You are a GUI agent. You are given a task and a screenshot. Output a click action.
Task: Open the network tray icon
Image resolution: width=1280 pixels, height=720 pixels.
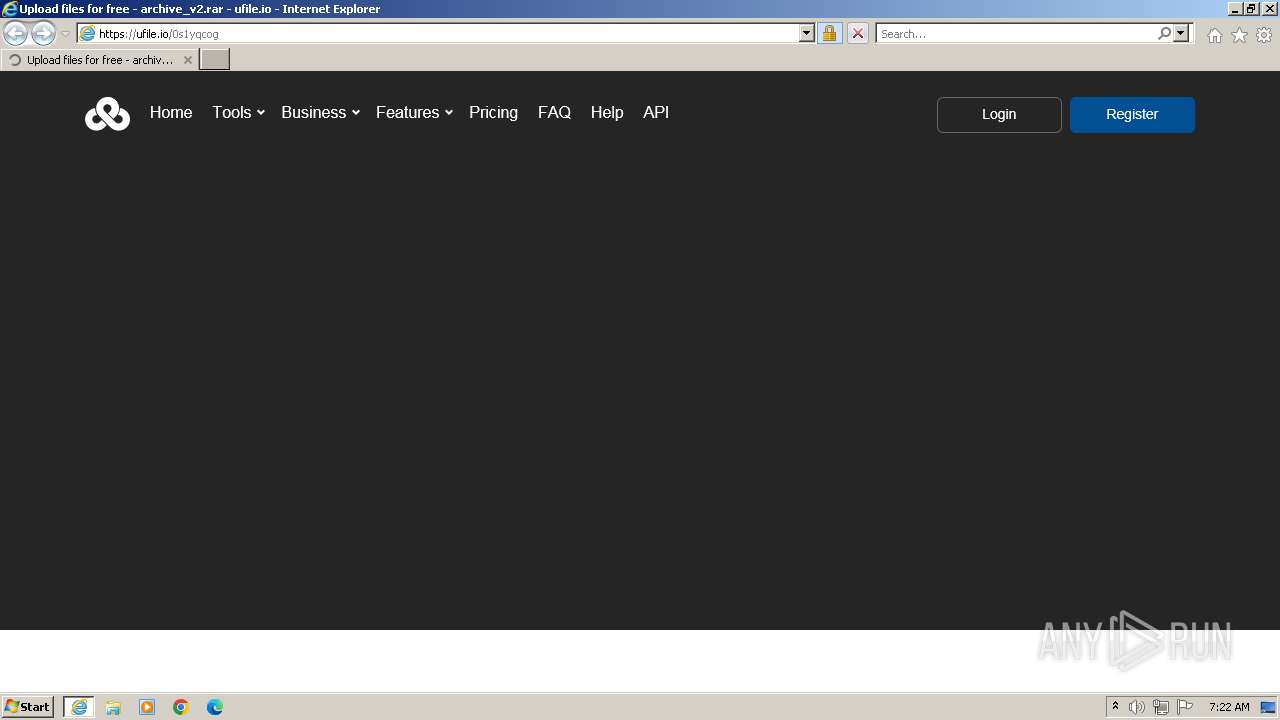(1161, 707)
